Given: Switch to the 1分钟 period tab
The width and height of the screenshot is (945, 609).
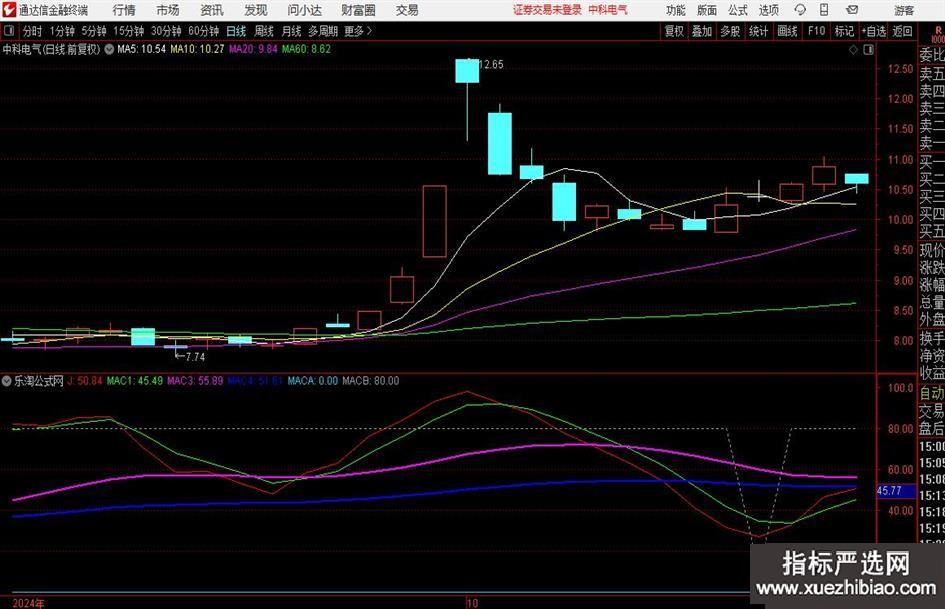Looking at the screenshot, I should 62,31.
